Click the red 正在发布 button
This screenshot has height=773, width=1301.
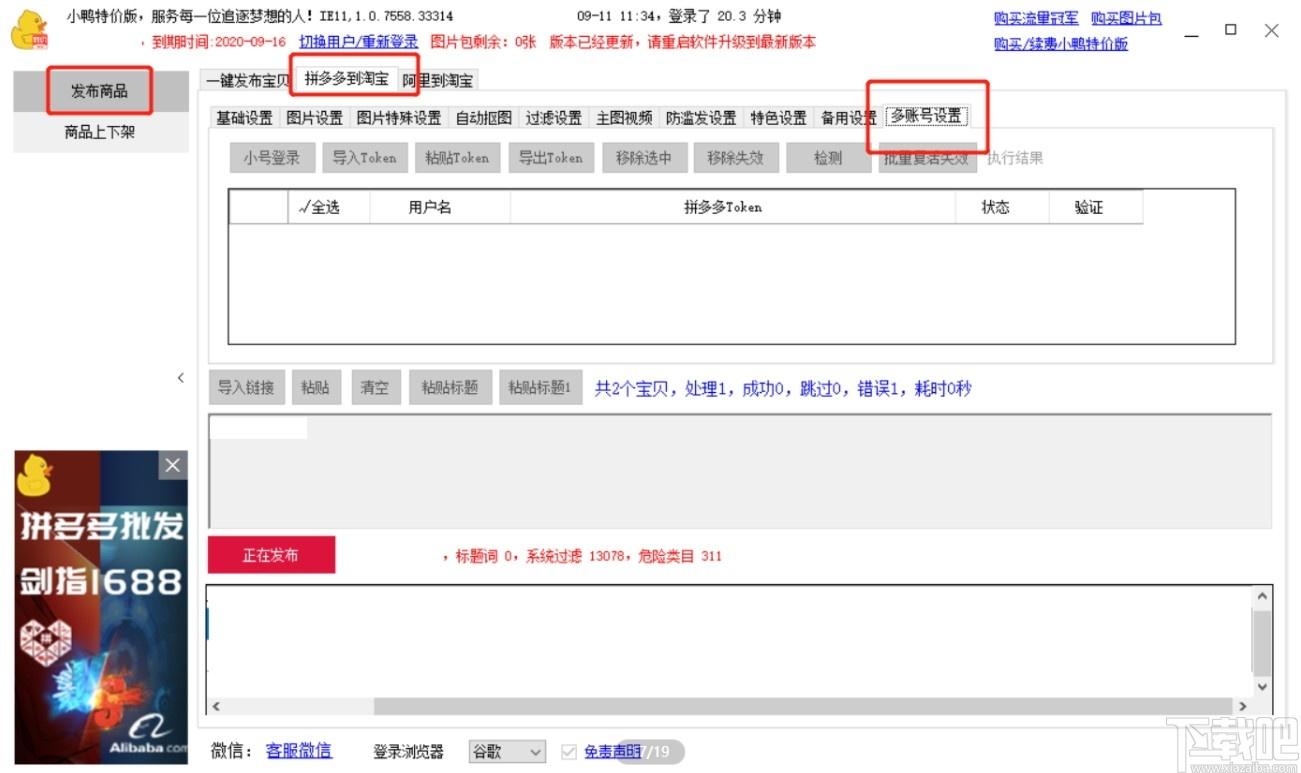click(271, 555)
